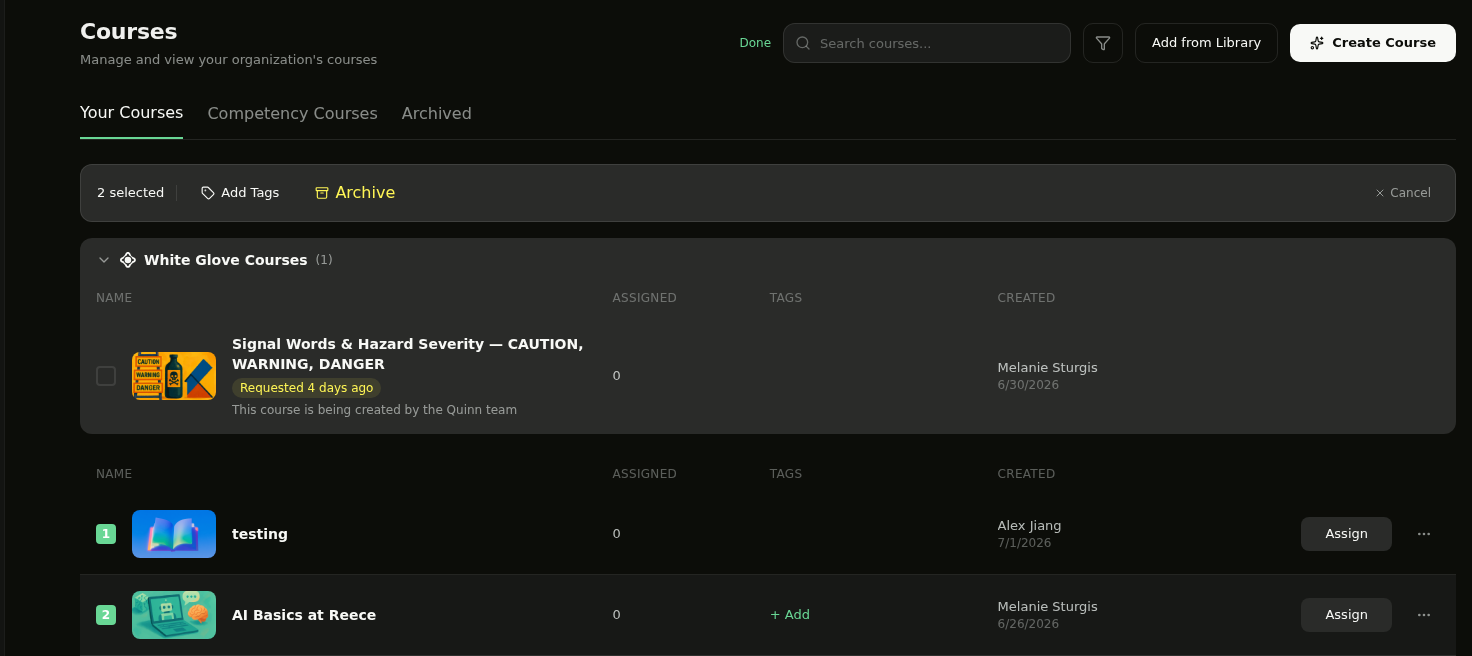Image resolution: width=1472 pixels, height=656 pixels.
Task: Click the testing course title
Action: tap(260, 534)
